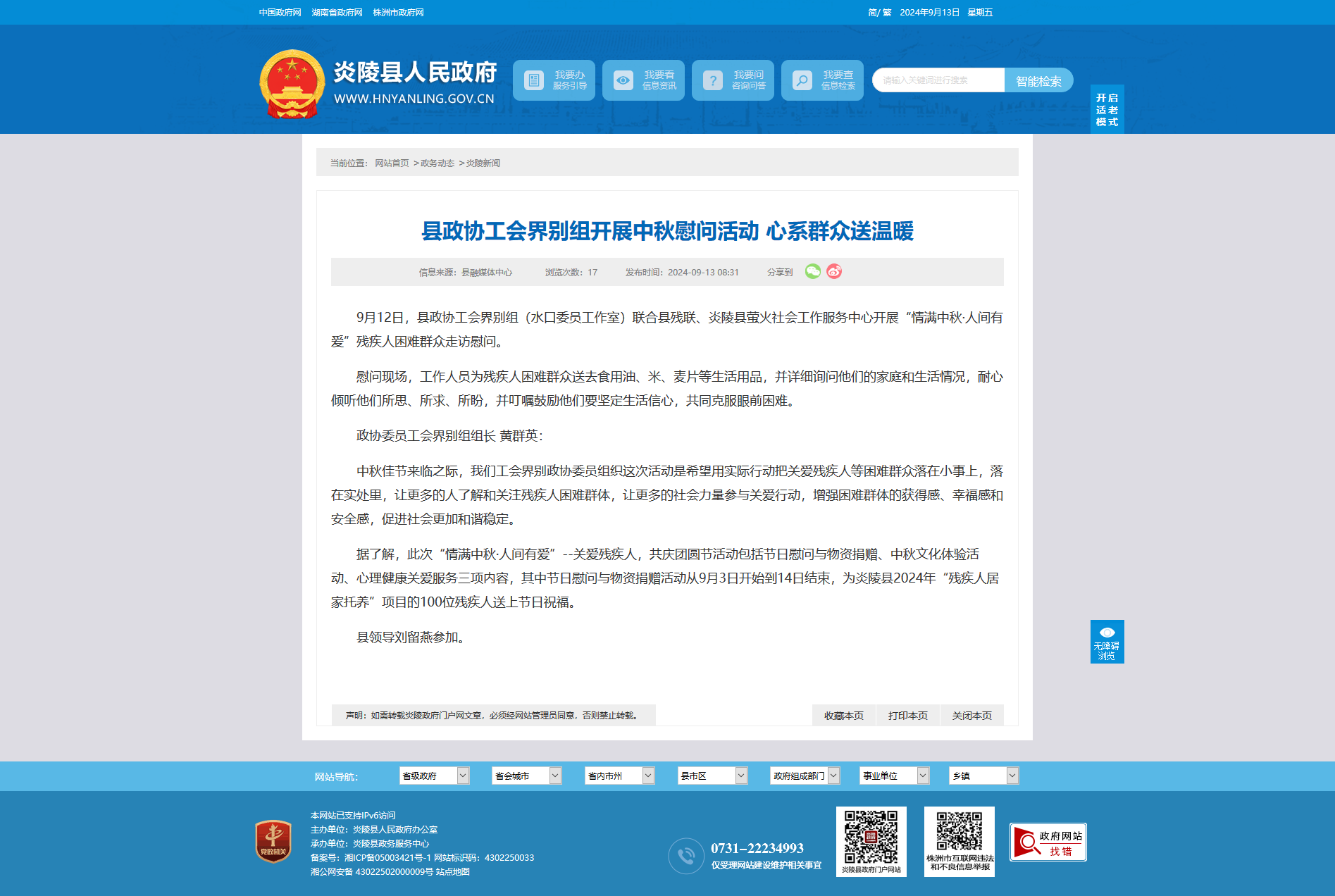Switch between 简/繁 Chinese script
1335x896 pixels.
(x=879, y=13)
